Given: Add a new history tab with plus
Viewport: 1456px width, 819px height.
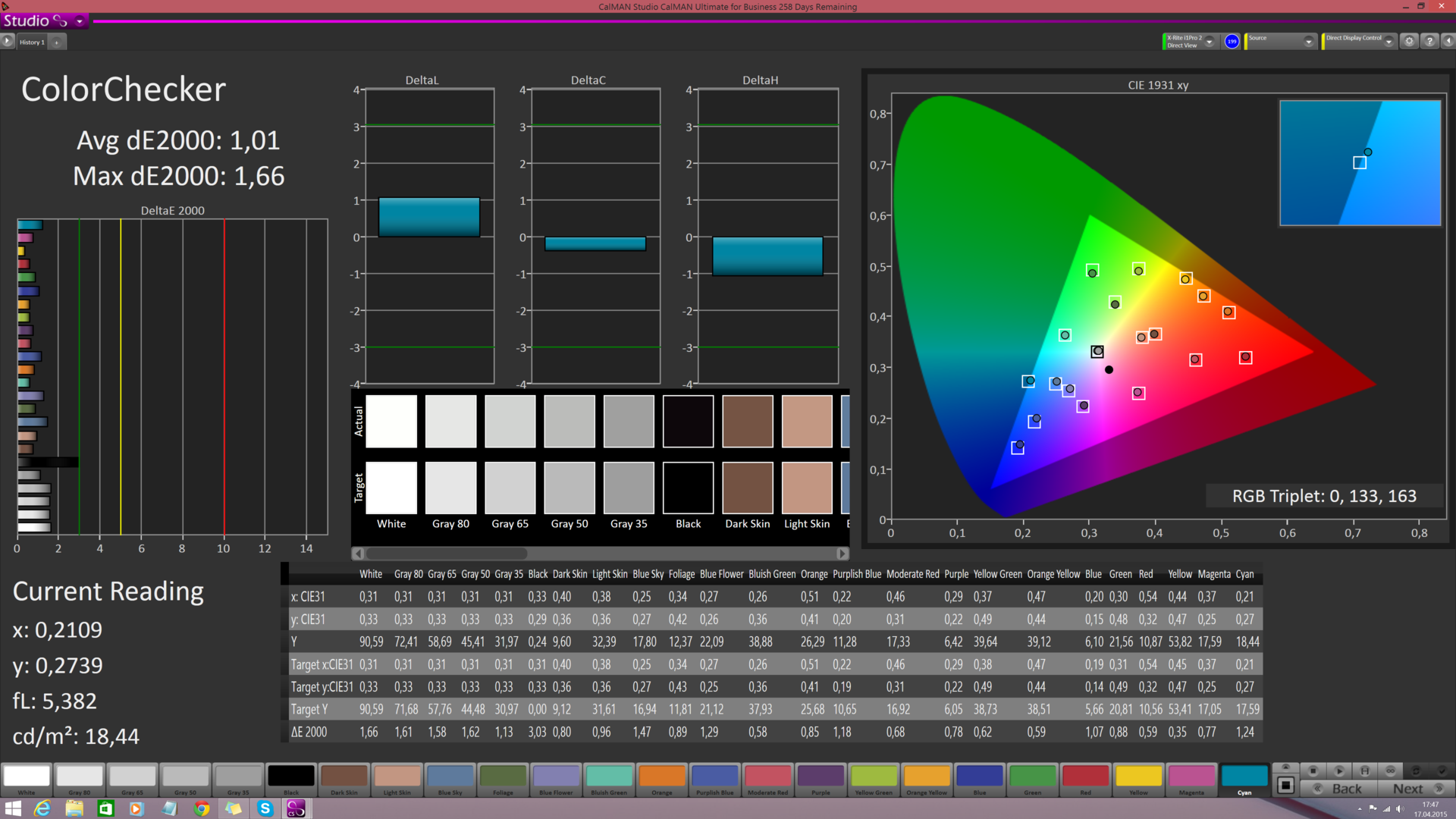Looking at the screenshot, I should [x=57, y=42].
